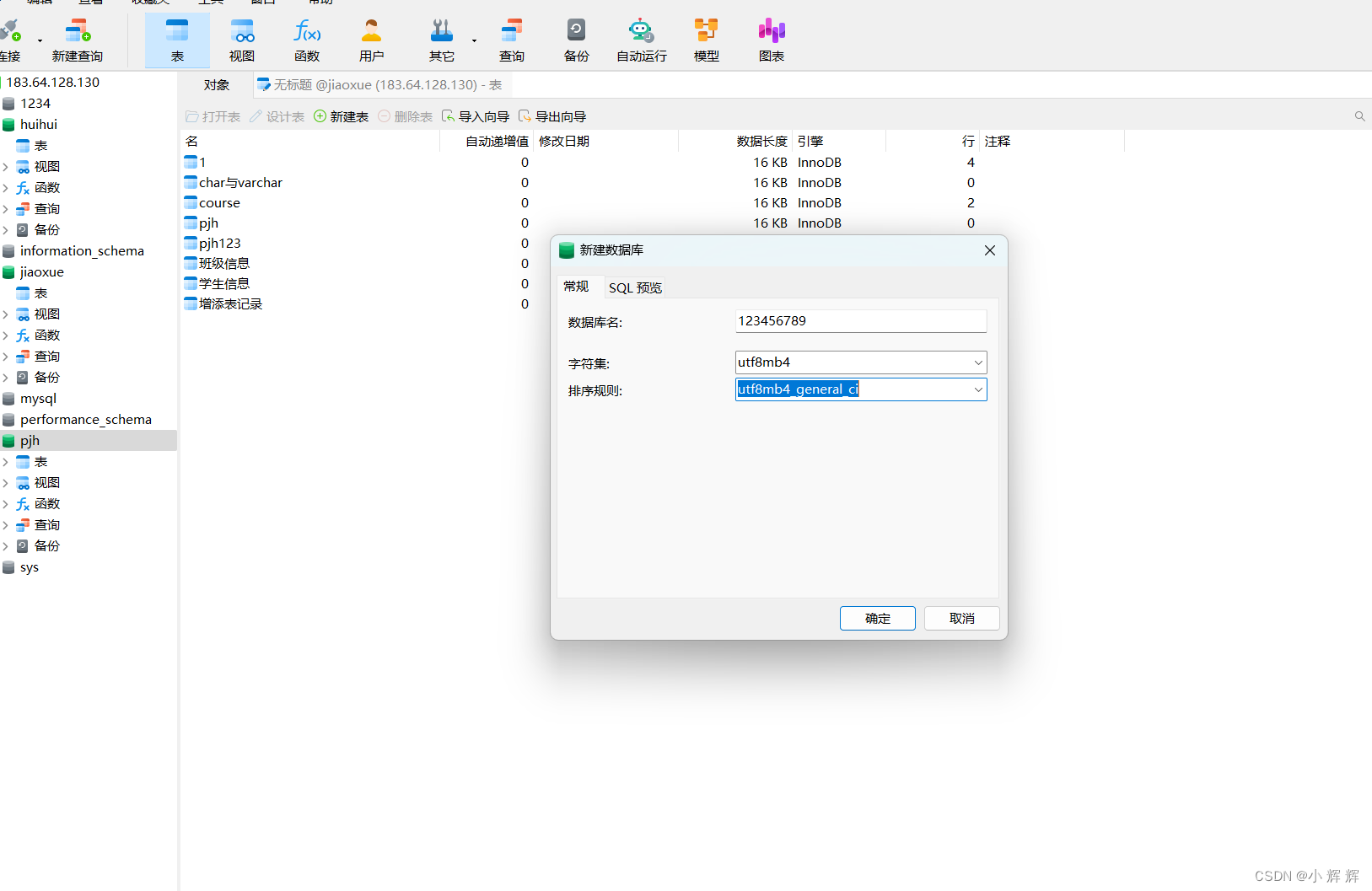Open the Automation (自动运行) toolbar icon
The width and height of the screenshot is (1372, 891).
[x=642, y=40]
